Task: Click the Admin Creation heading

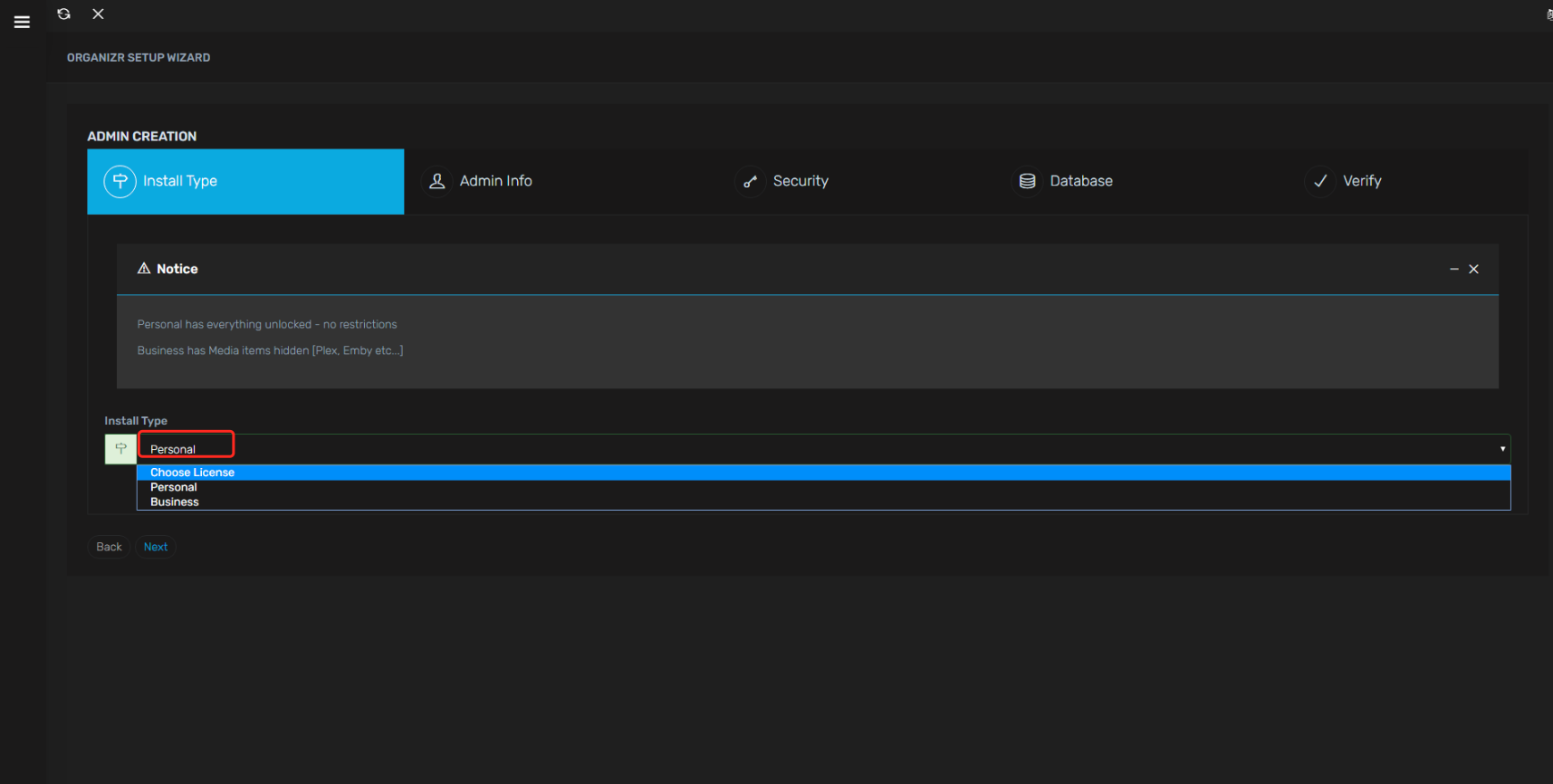Action: (x=141, y=136)
